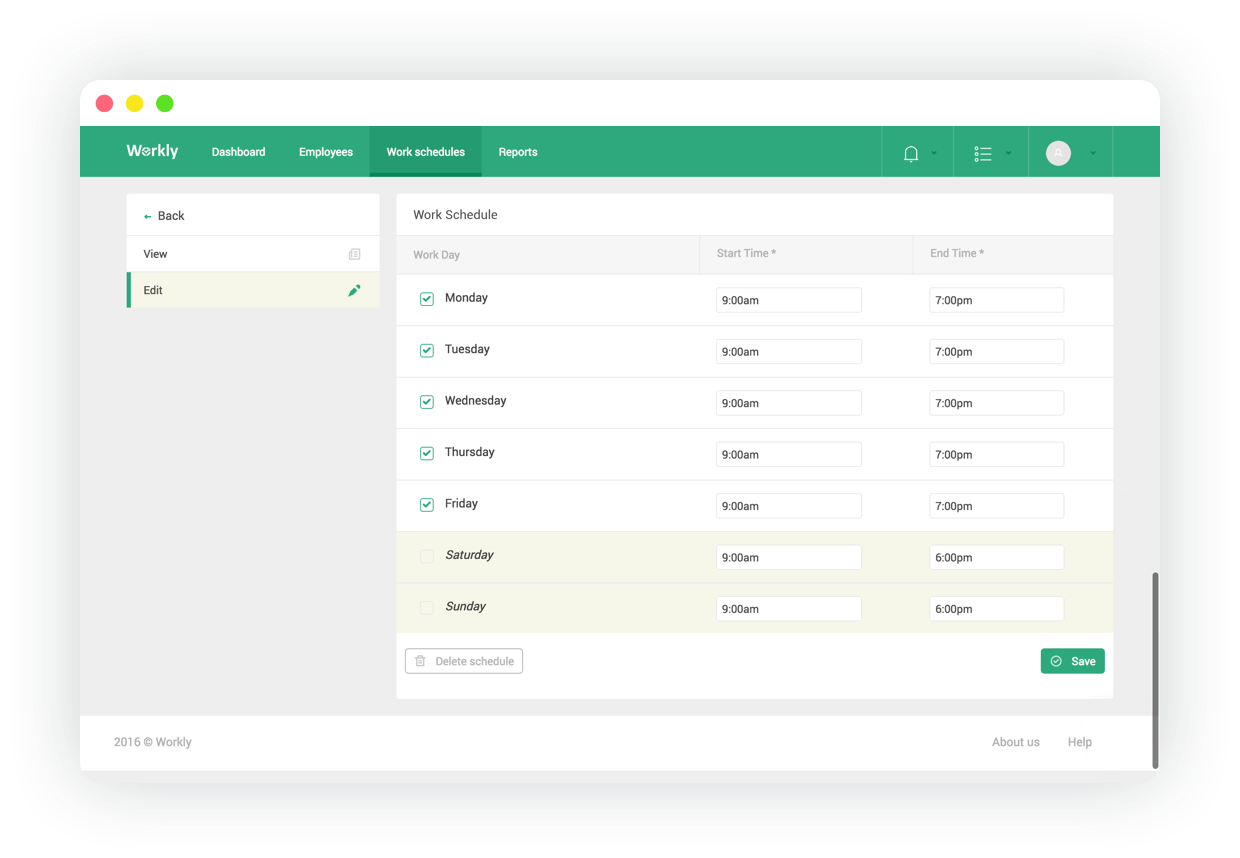This screenshot has width=1240, height=858.
Task: Click the Delete schedule button
Action: click(x=464, y=661)
